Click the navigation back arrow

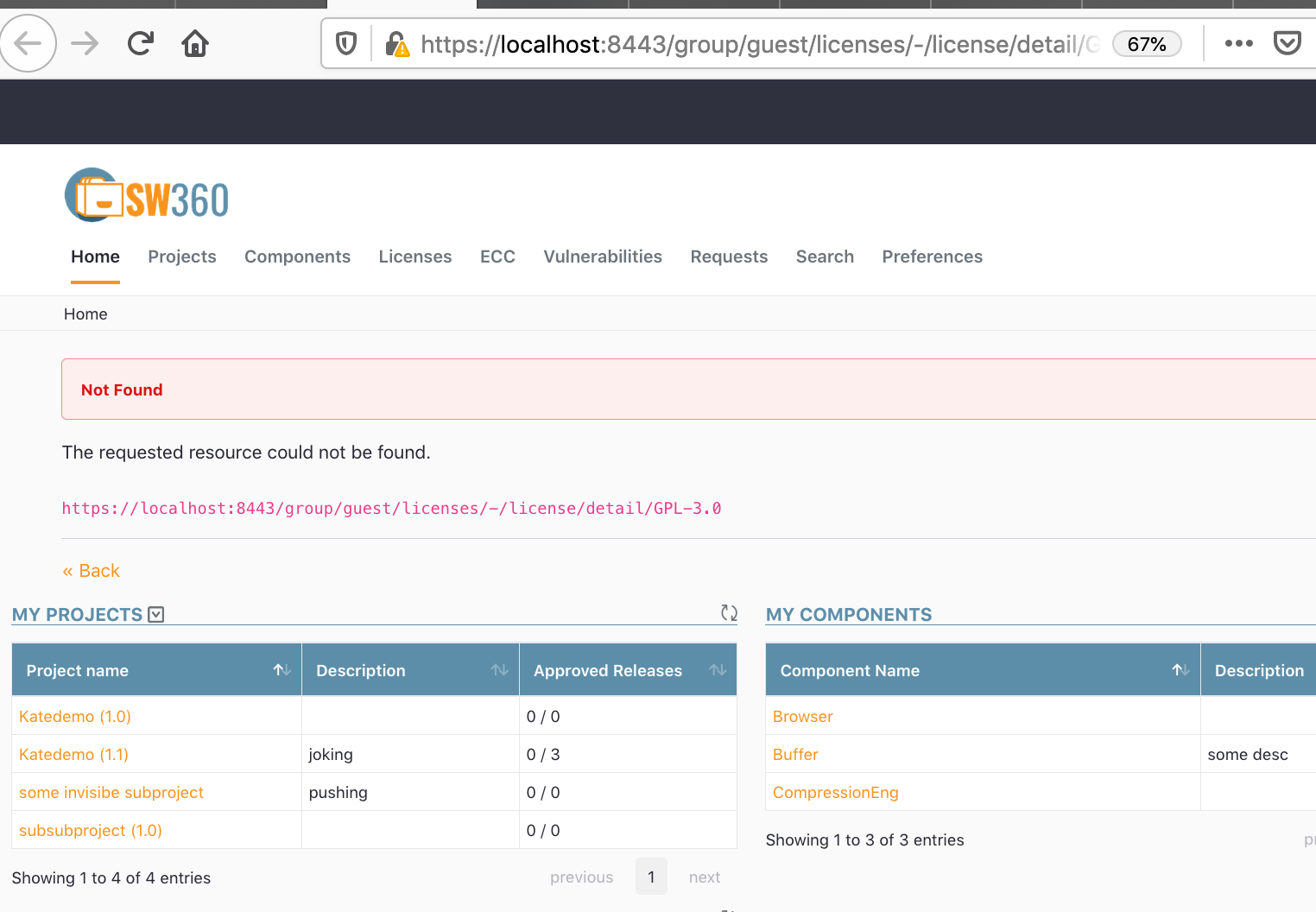[x=28, y=42]
